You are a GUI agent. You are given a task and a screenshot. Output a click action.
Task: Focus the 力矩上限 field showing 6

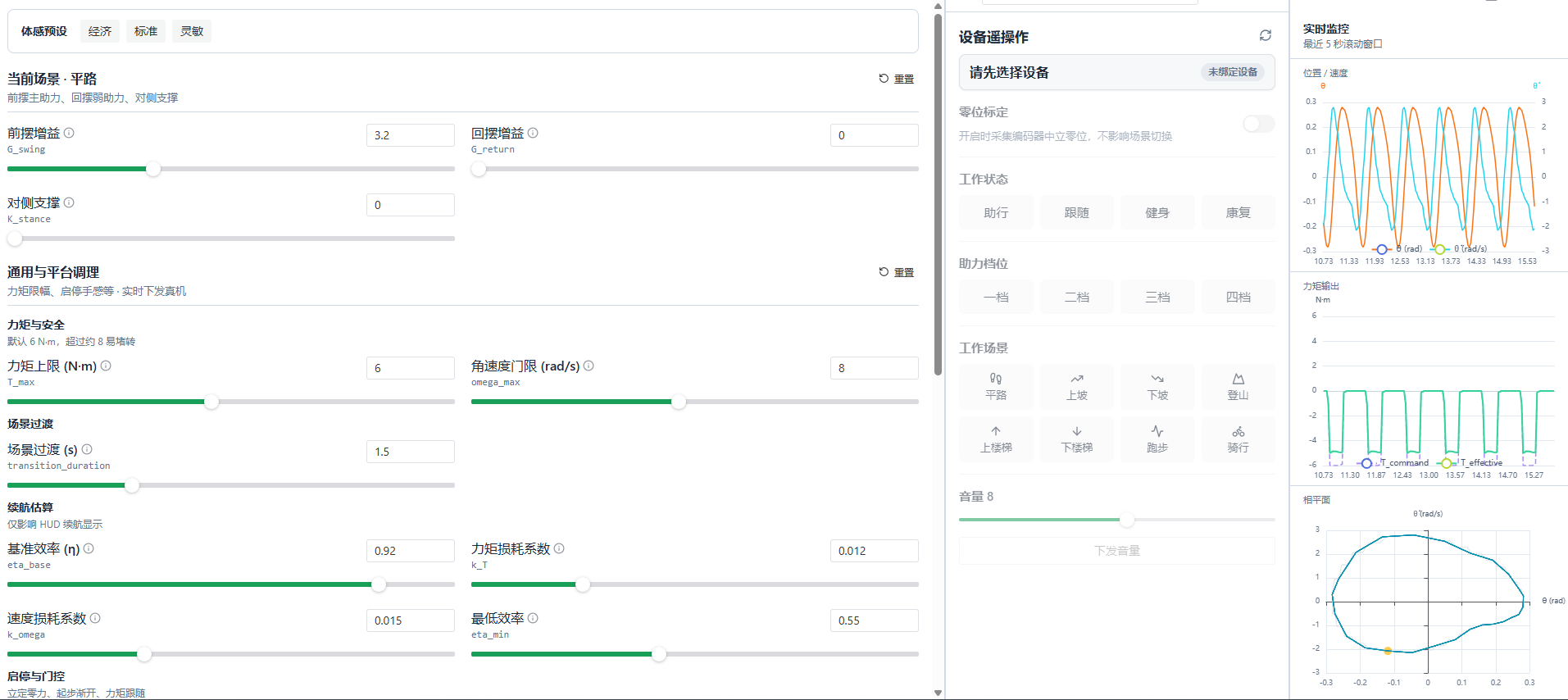[410, 368]
